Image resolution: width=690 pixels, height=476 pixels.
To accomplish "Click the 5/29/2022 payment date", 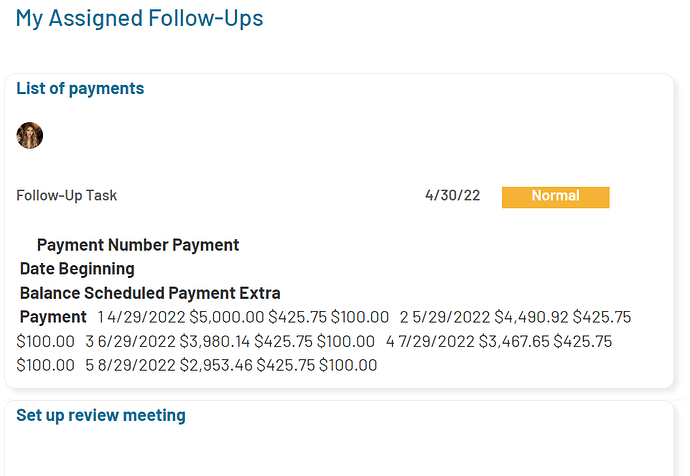I will [x=451, y=317].
